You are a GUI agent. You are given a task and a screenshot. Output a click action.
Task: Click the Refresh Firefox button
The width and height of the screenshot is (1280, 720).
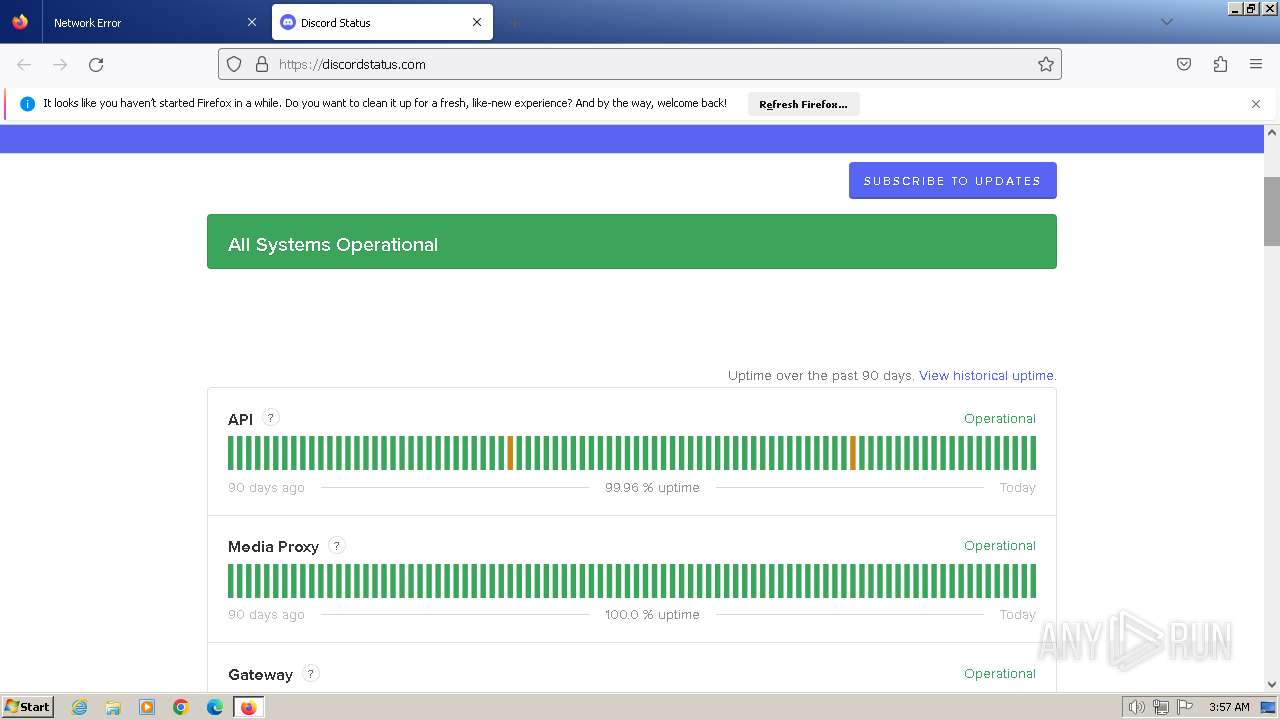point(803,104)
